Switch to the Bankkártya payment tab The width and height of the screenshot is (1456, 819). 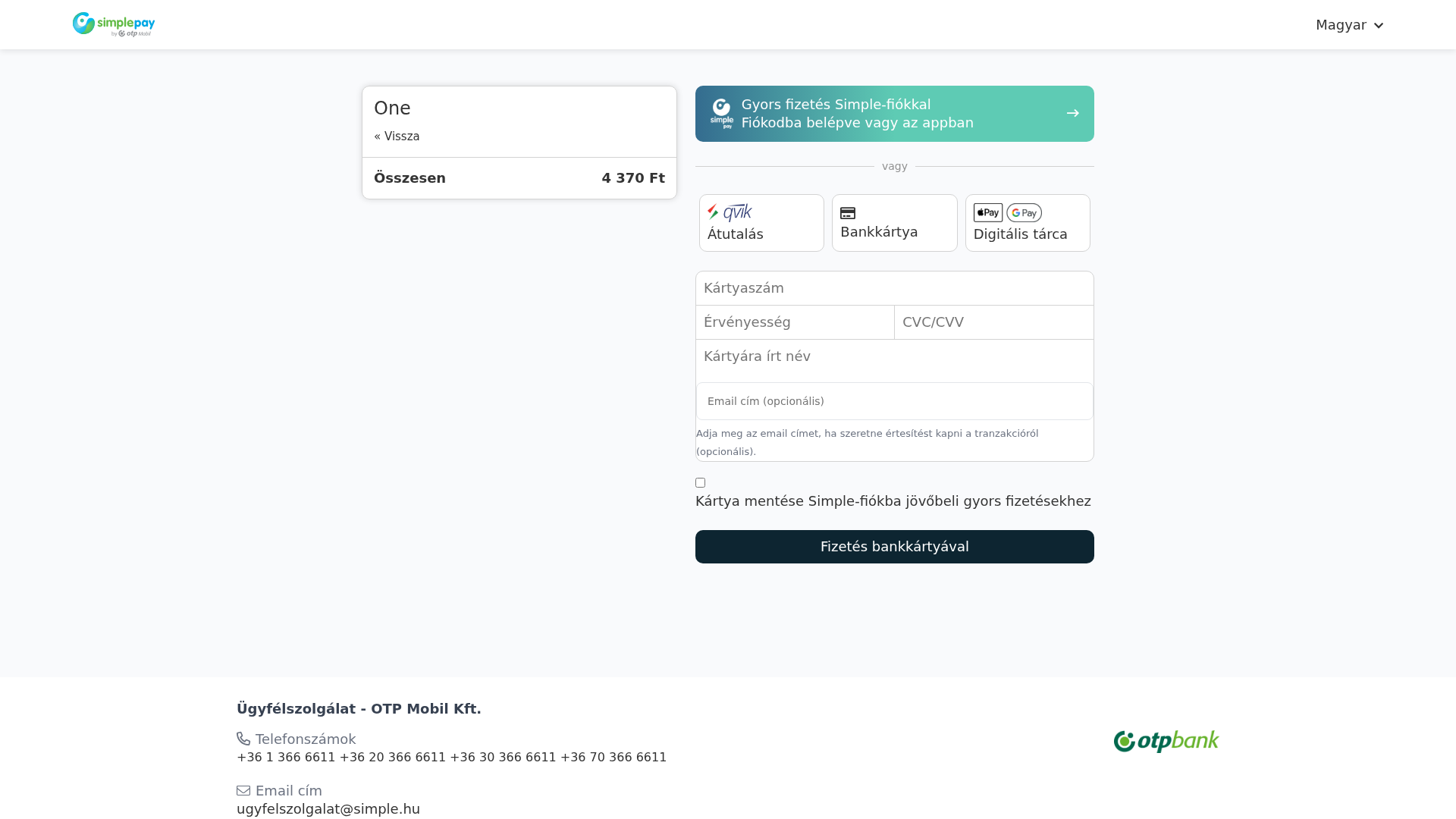tap(894, 222)
